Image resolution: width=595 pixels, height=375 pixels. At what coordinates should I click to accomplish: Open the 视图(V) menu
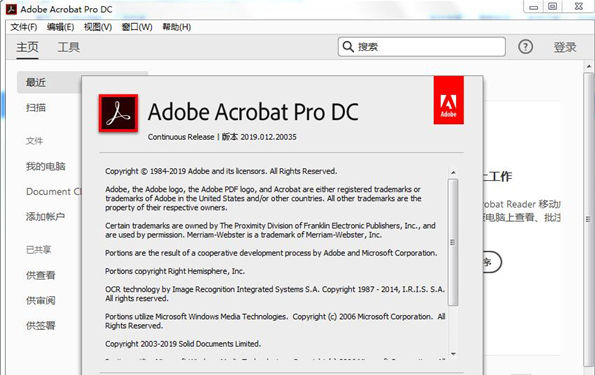coord(98,27)
